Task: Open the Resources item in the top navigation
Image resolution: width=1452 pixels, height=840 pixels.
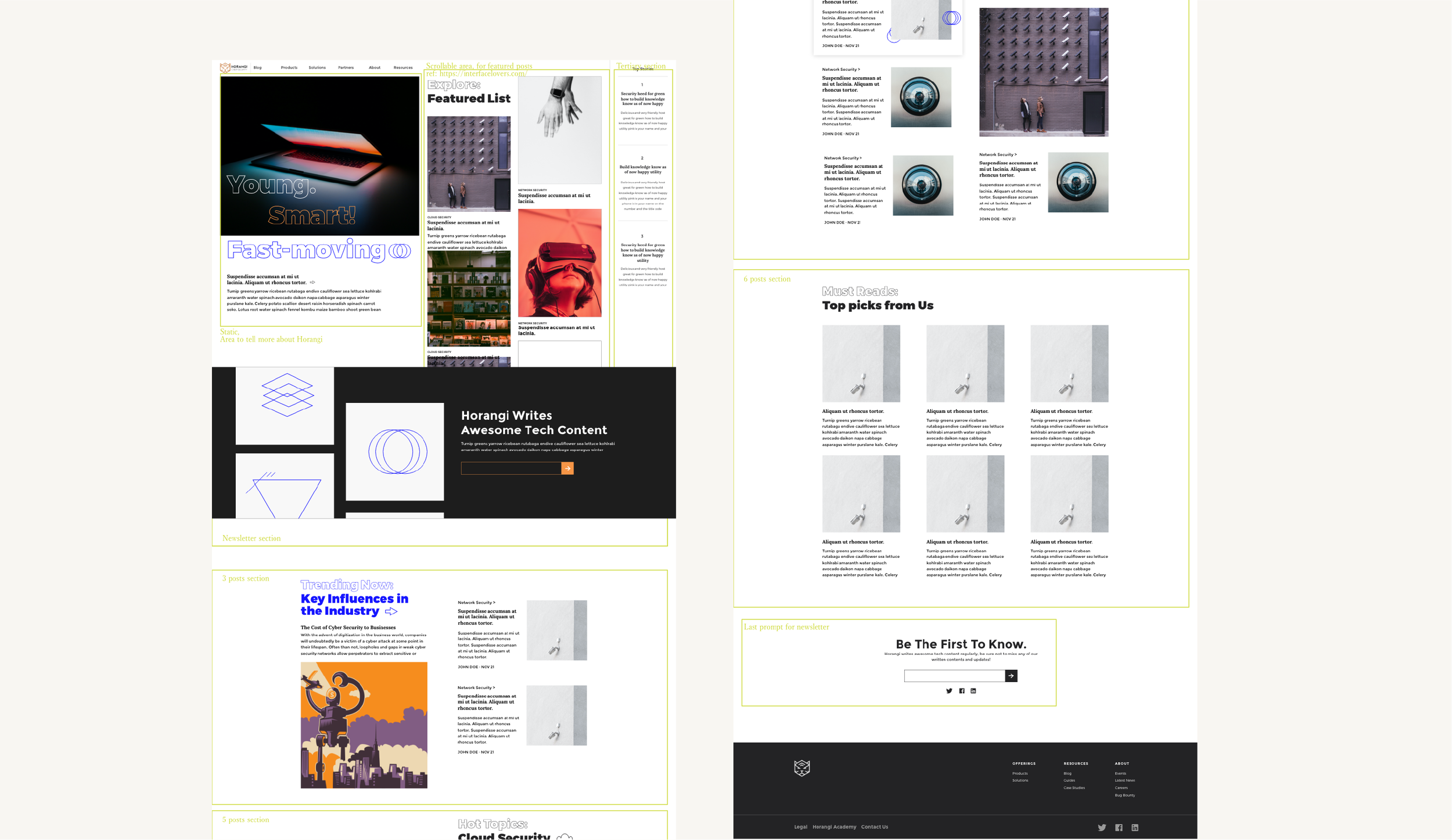Action: (x=402, y=67)
